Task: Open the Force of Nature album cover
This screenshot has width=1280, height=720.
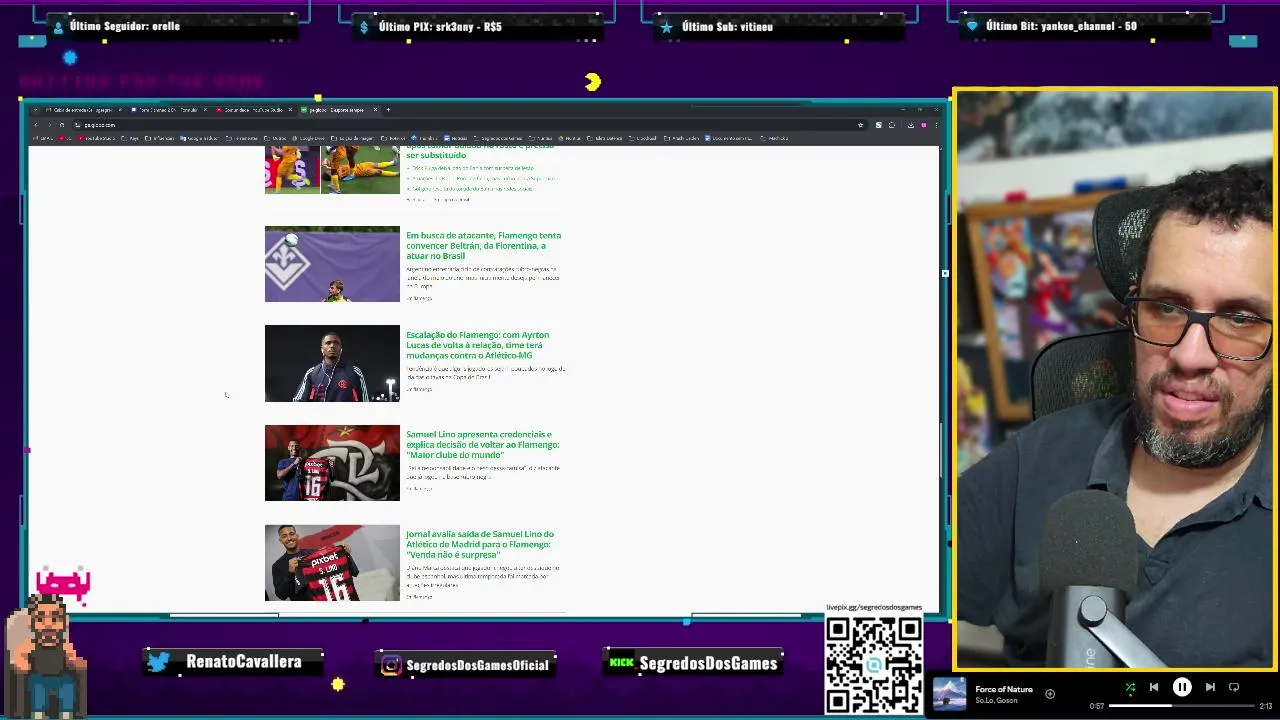Action: pyautogui.click(x=949, y=694)
